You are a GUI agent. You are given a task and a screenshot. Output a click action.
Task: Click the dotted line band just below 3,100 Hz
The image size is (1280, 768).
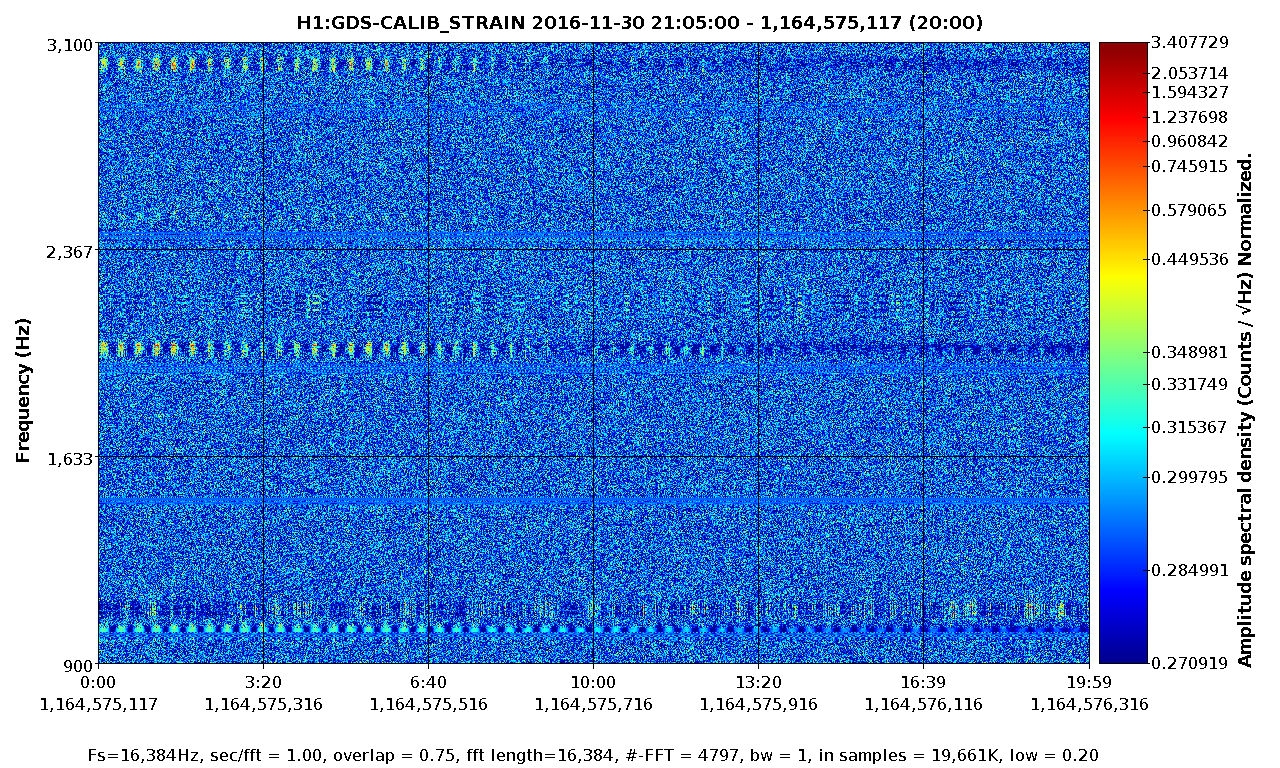tap(593, 64)
